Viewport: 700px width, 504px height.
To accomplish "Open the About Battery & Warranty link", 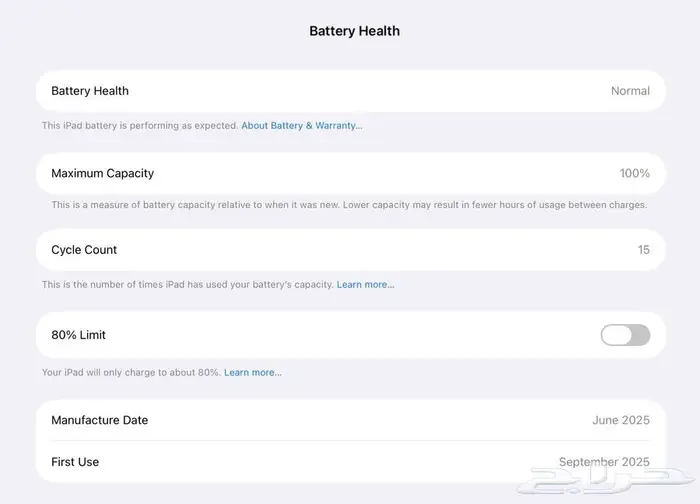I will click(302, 126).
